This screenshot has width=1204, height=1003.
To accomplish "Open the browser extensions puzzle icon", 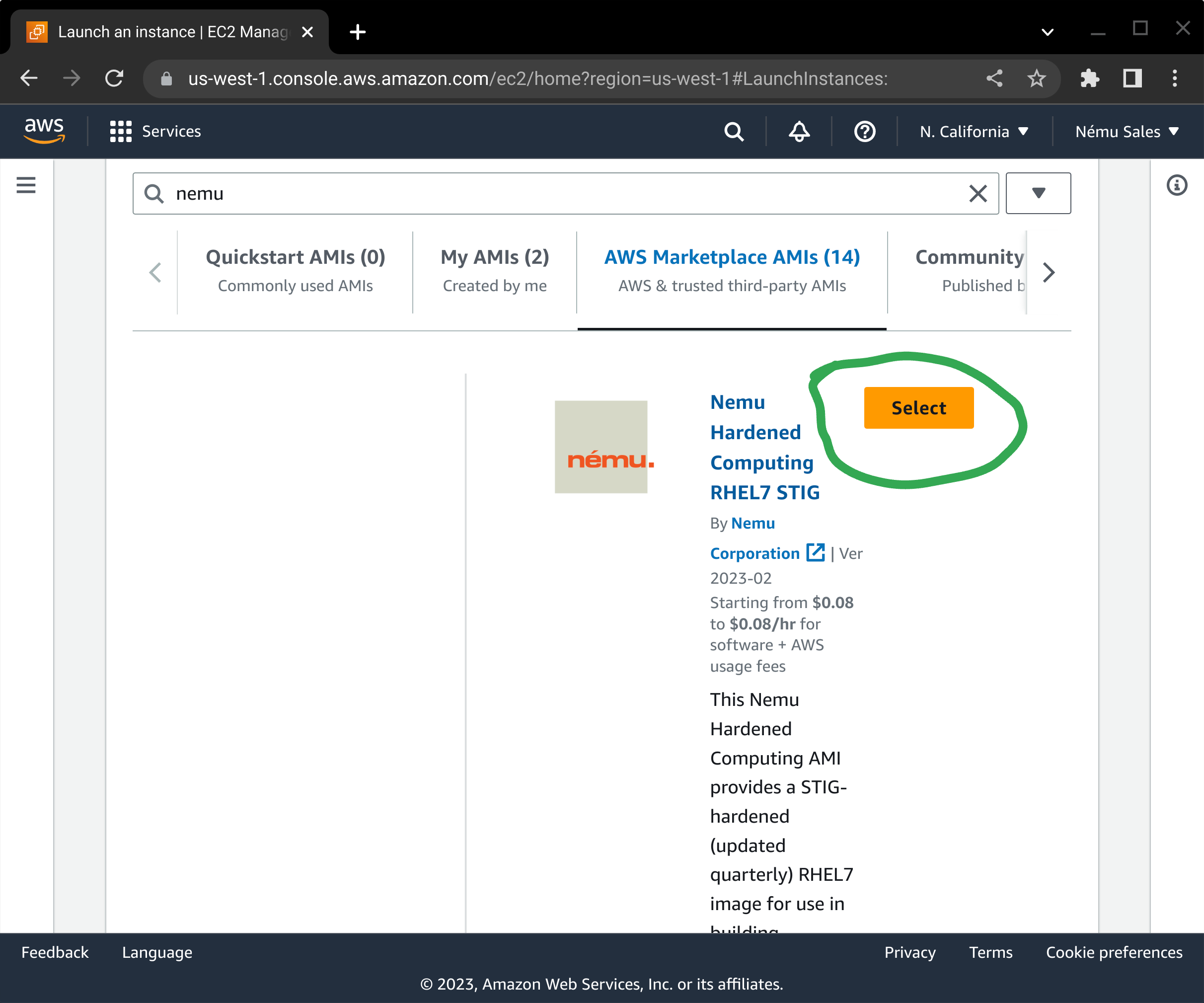I will coord(1089,78).
